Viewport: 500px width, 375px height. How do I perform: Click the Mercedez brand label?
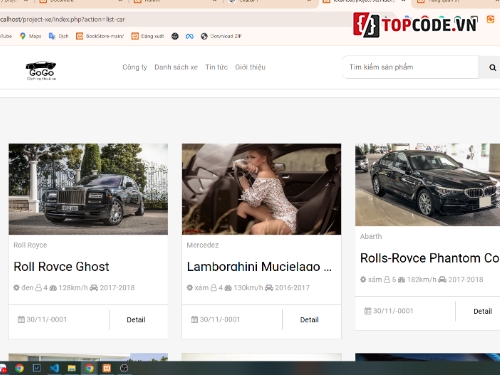(x=203, y=245)
